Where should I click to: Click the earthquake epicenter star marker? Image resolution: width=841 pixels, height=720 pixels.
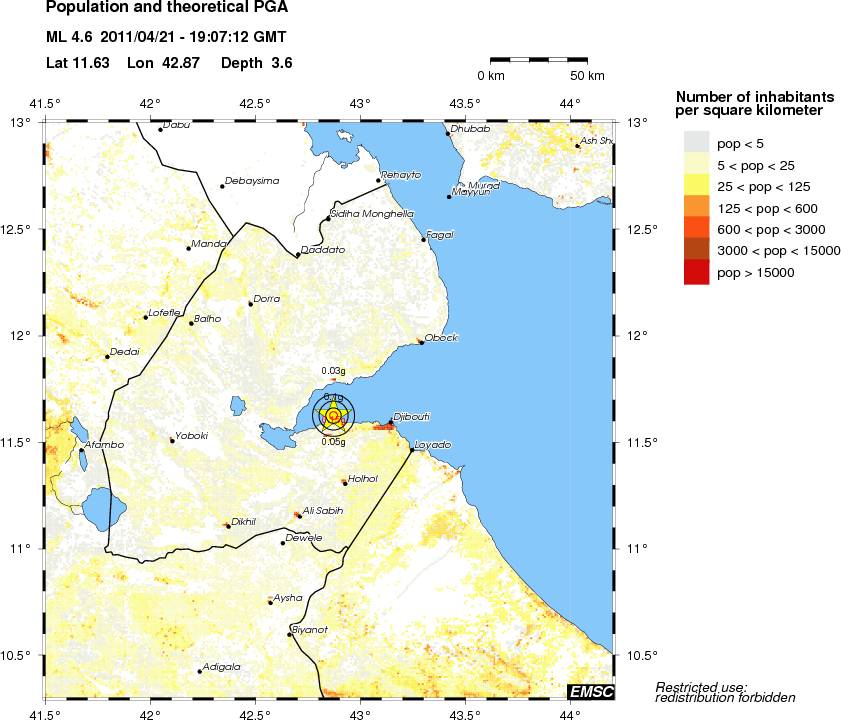click(333, 415)
